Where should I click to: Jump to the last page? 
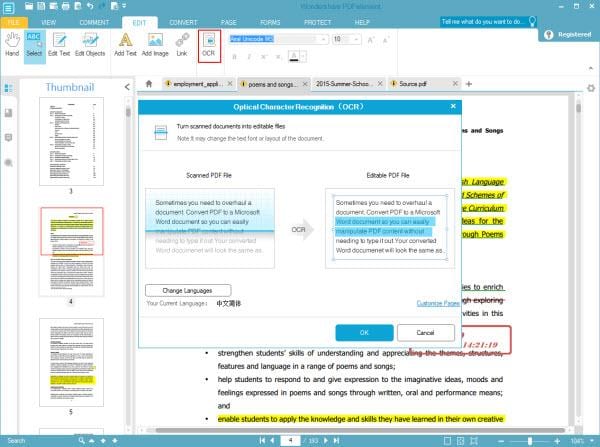[x=336, y=440]
